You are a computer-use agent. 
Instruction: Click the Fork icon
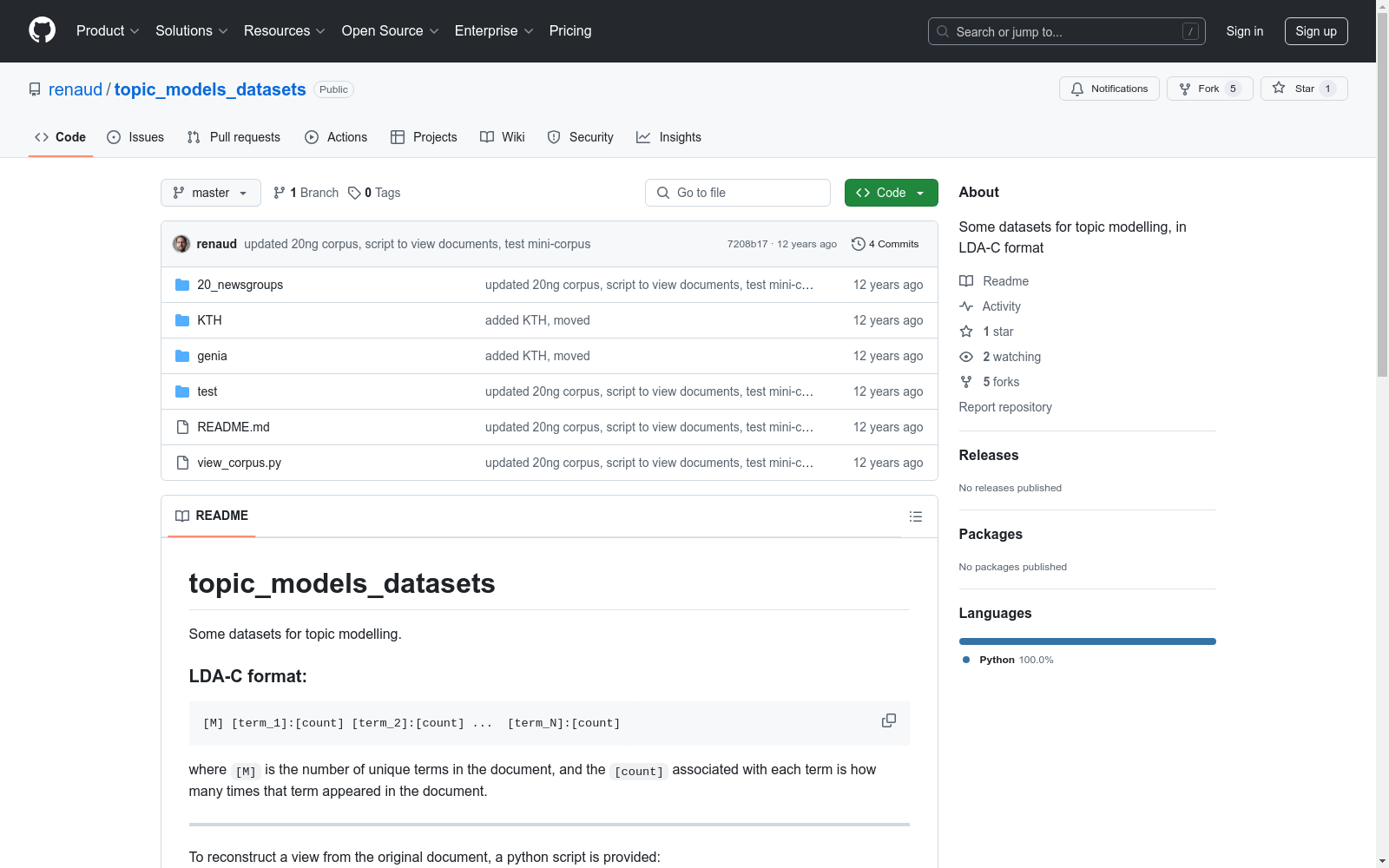(1185, 89)
